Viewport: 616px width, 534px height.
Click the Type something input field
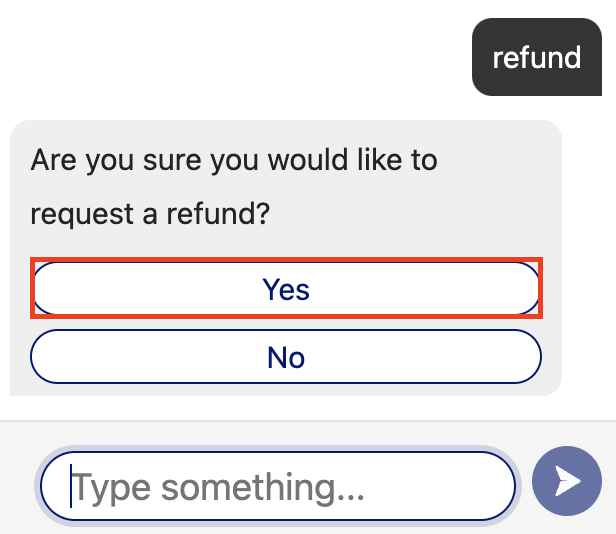[x=277, y=487]
